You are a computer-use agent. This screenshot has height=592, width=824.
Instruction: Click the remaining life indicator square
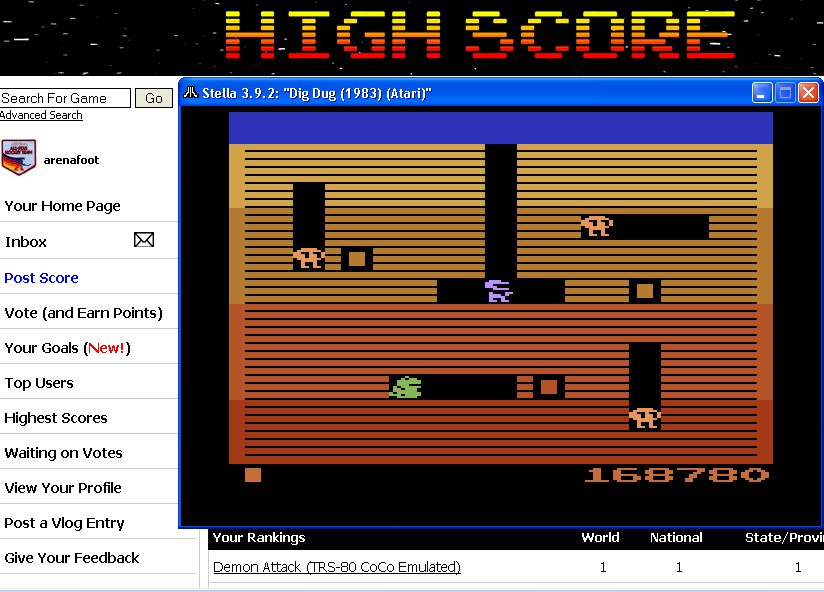click(253, 475)
